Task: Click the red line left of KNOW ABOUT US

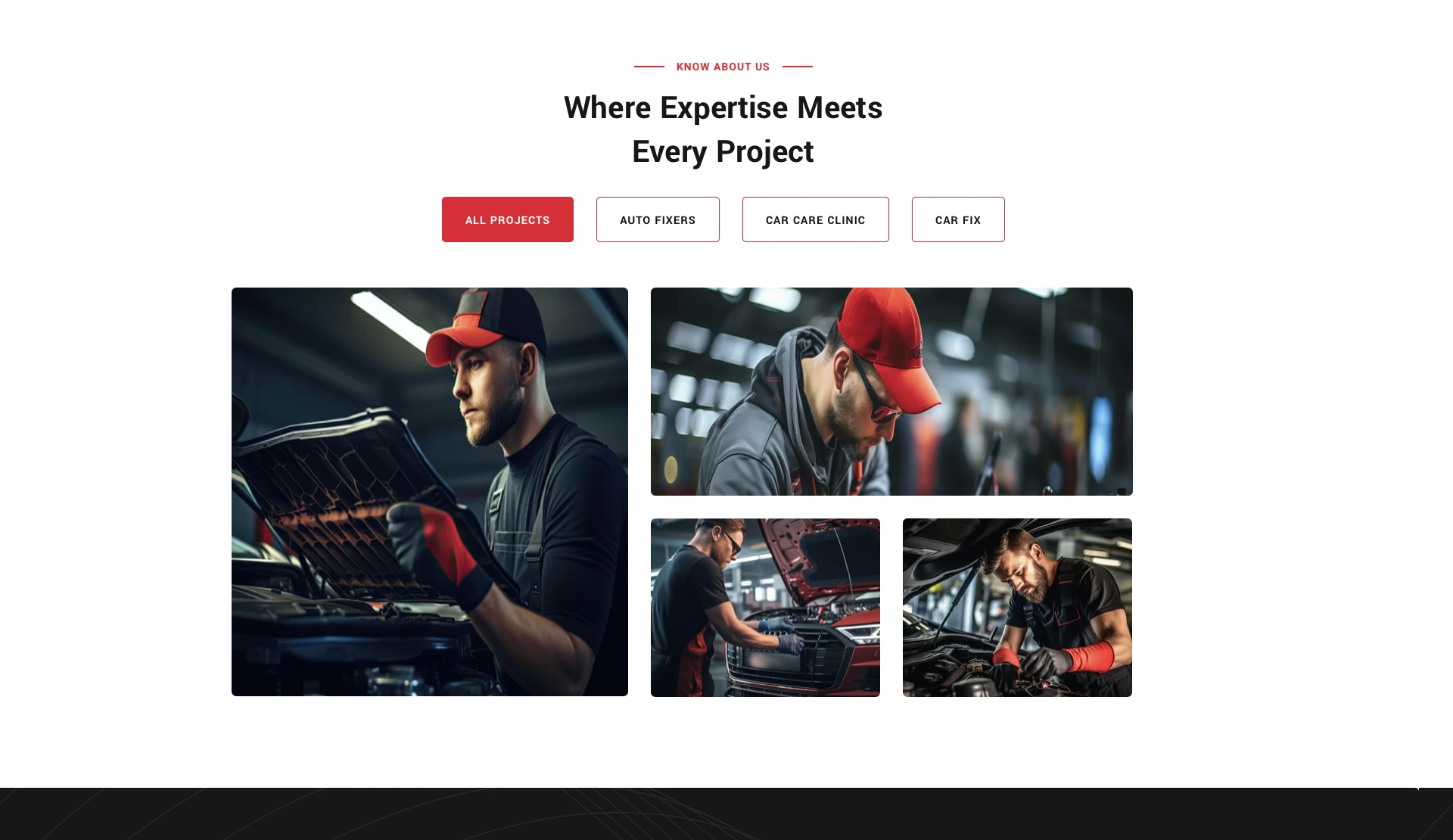Action: tap(649, 67)
